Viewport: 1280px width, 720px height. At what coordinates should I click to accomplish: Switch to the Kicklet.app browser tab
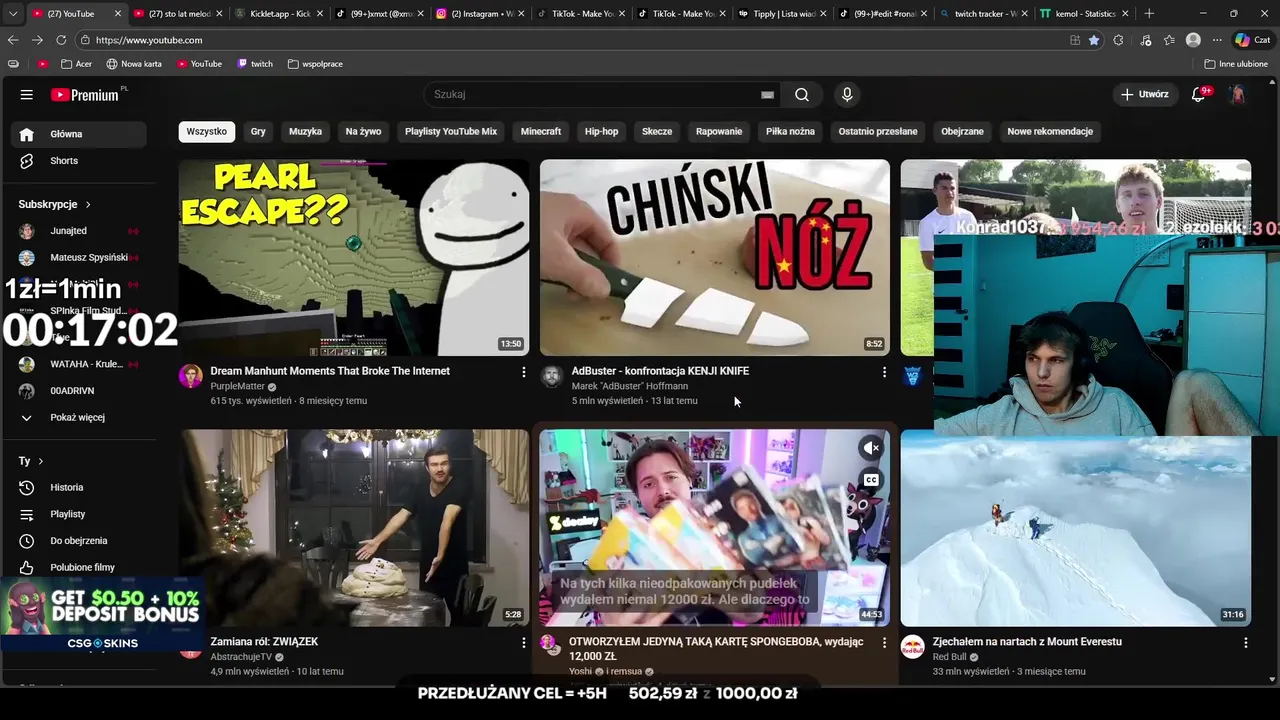[278, 14]
